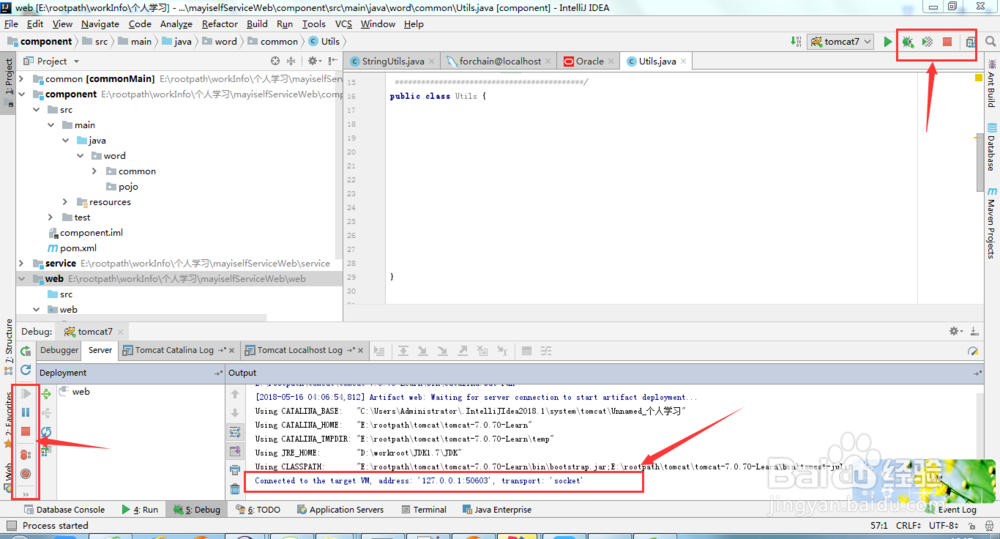Click the Update application icon in Debug panel
Viewport: 1000px width, 539px height.
tap(26, 370)
